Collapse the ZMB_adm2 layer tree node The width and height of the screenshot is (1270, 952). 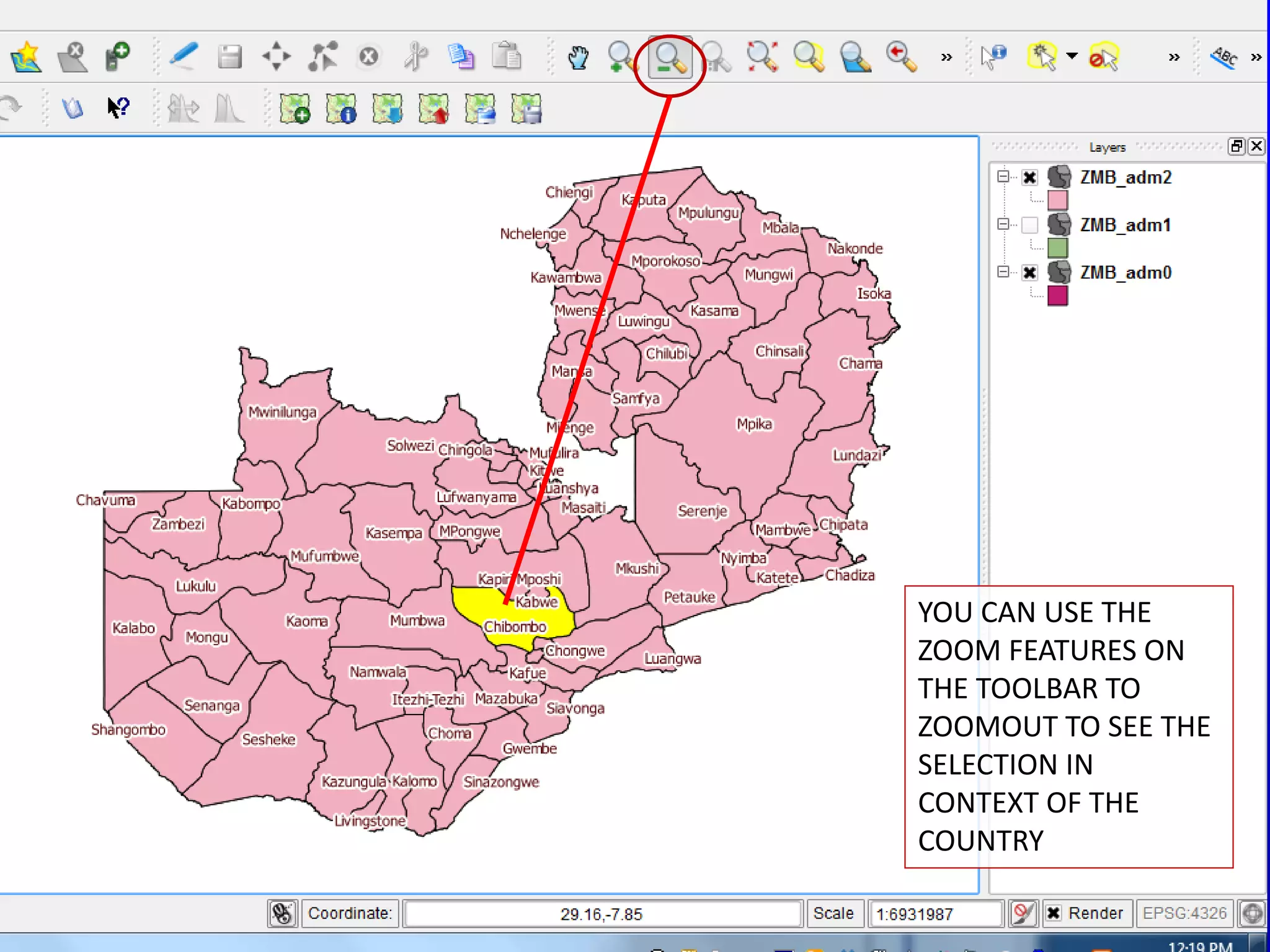click(1003, 177)
